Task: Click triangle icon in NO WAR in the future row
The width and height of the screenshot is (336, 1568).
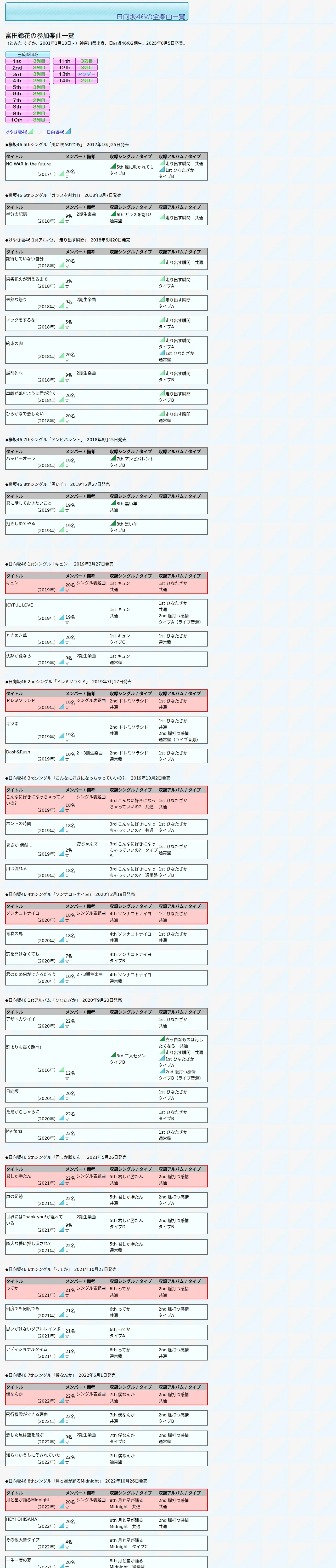Action: click(61, 174)
